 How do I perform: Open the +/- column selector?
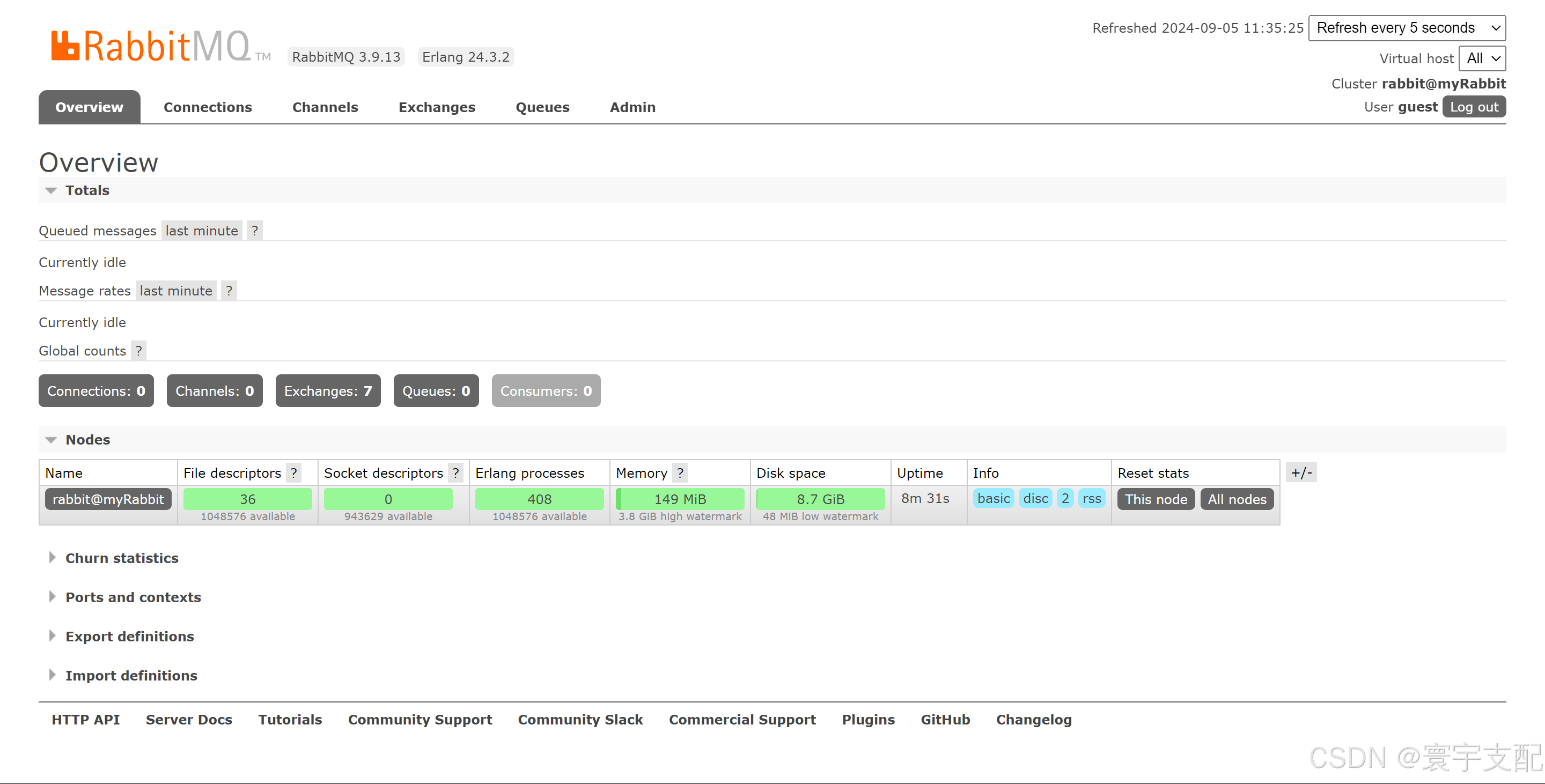pos(1301,472)
